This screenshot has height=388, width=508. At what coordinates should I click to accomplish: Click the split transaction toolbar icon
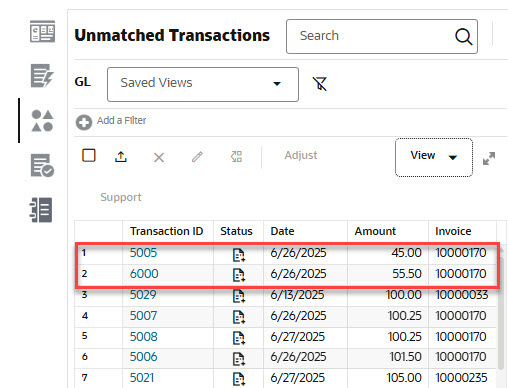pyautogui.click(x=236, y=156)
